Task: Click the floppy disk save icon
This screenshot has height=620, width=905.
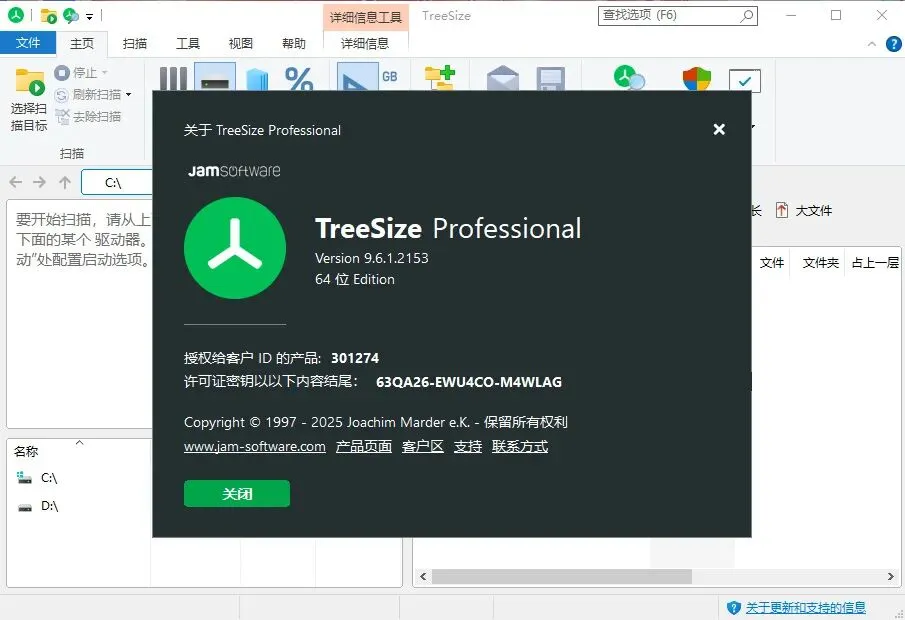Action: [x=550, y=79]
